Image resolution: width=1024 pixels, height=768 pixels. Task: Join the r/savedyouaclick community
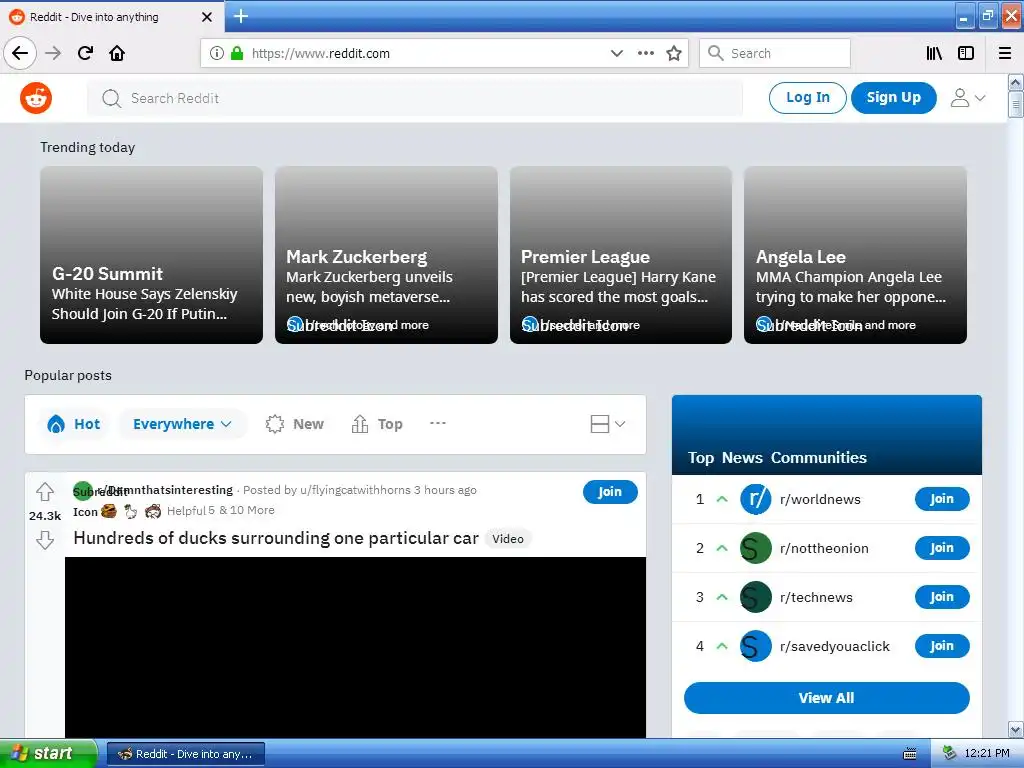942,646
